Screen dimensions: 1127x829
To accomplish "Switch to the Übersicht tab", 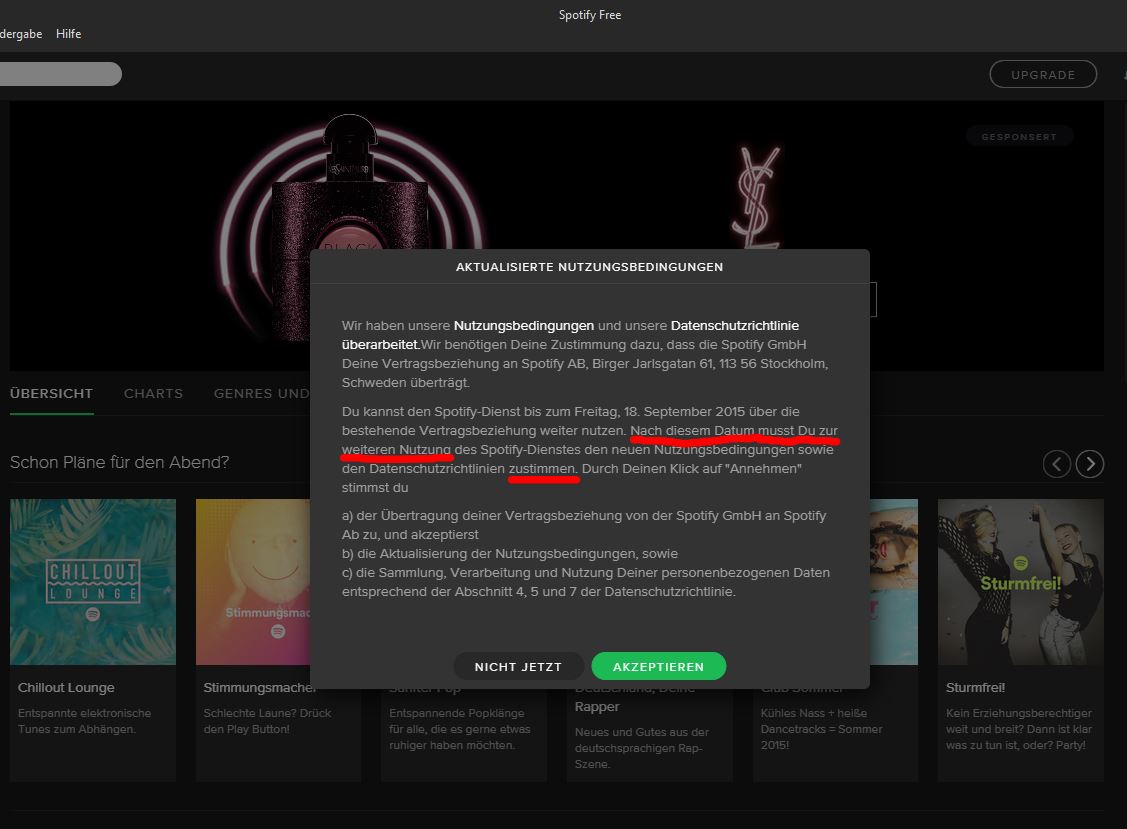I will (x=51, y=393).
